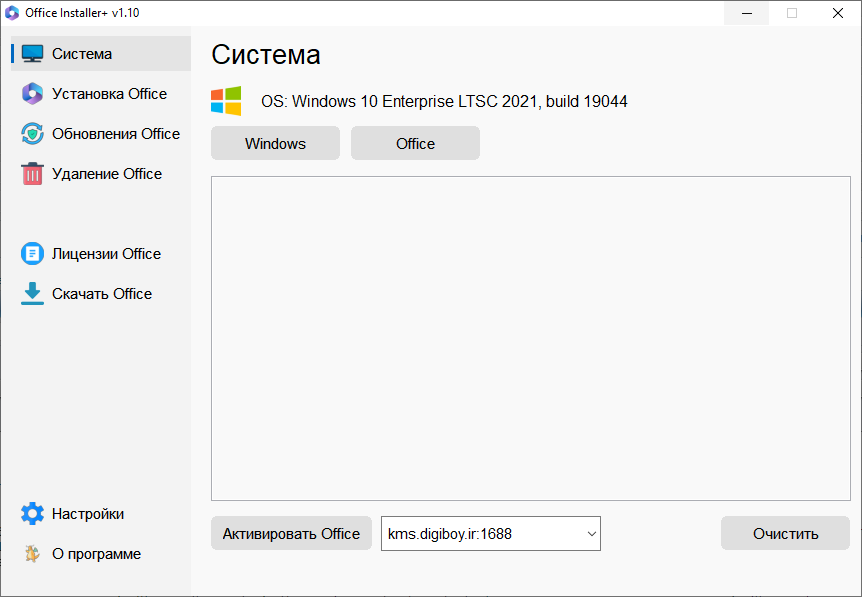Open the Настройки menu item

point(88,514)
